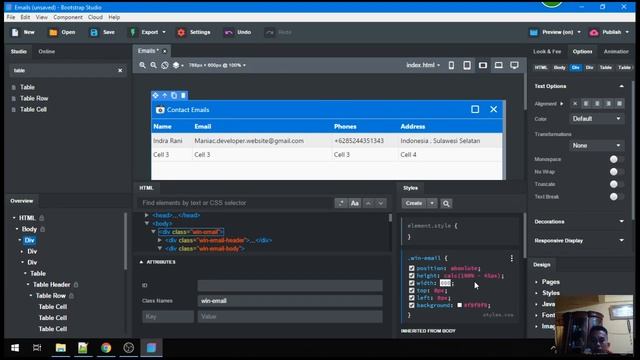Toggle the Monospace switch
The width and height of the screenshot is (640, 360).
pyautogui.click(x=616, y=159)
